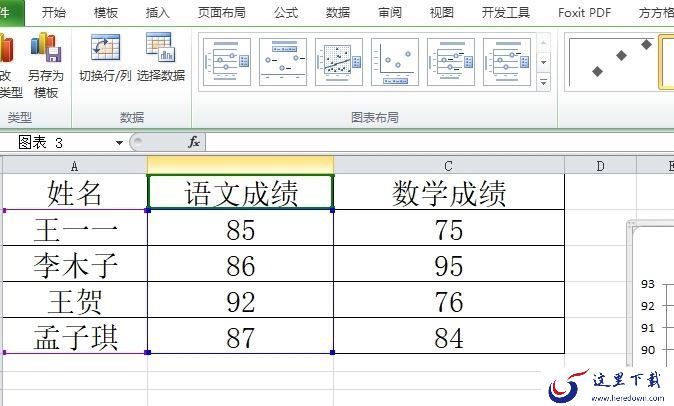
Task: Open the 数据 ribbon tab
Action: tap(338, 12)
